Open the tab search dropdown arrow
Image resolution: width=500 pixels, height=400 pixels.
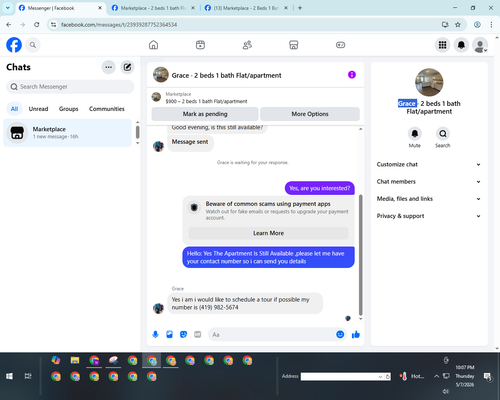[7, 8]
